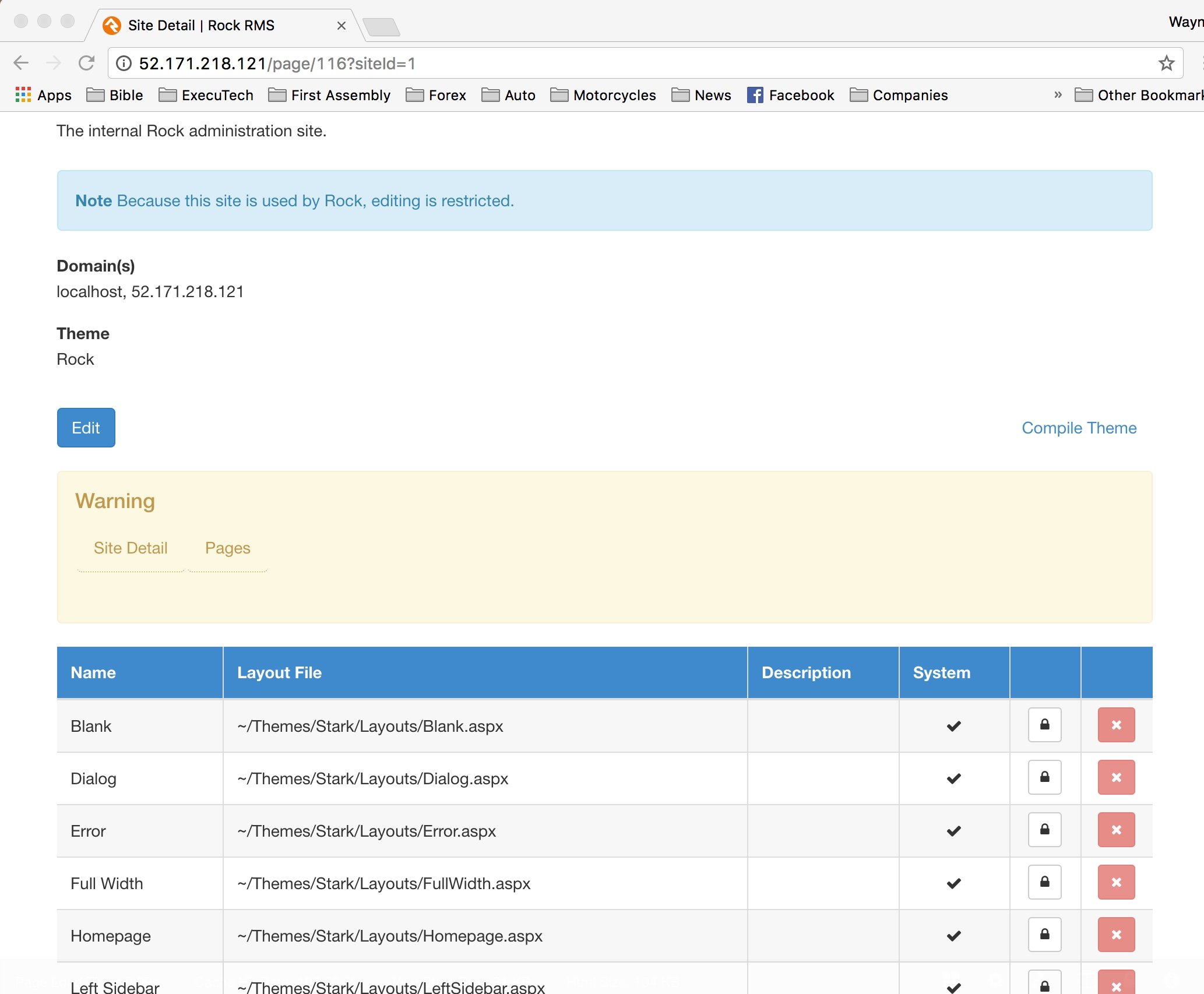Open the Motorcycles bookmarks folder
This screenshot has height=994, width=1204.
(603, 95)
